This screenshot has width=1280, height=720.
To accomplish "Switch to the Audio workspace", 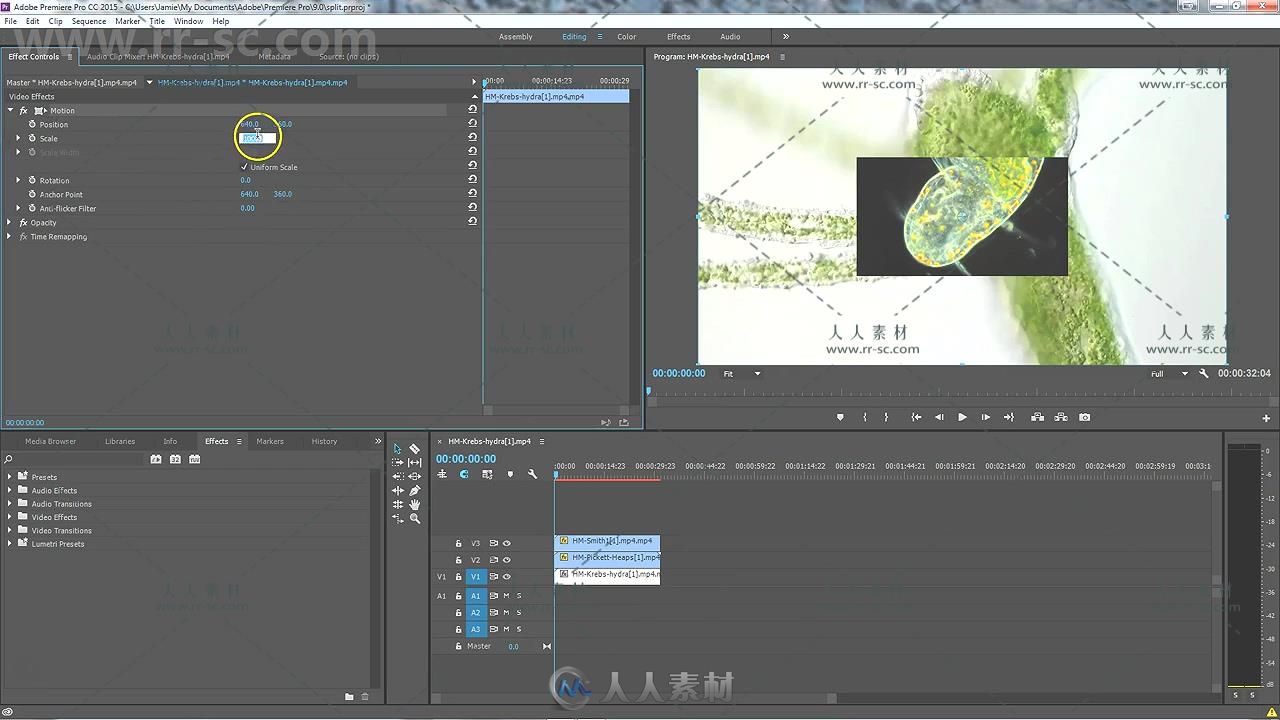I will coord(730,37).
